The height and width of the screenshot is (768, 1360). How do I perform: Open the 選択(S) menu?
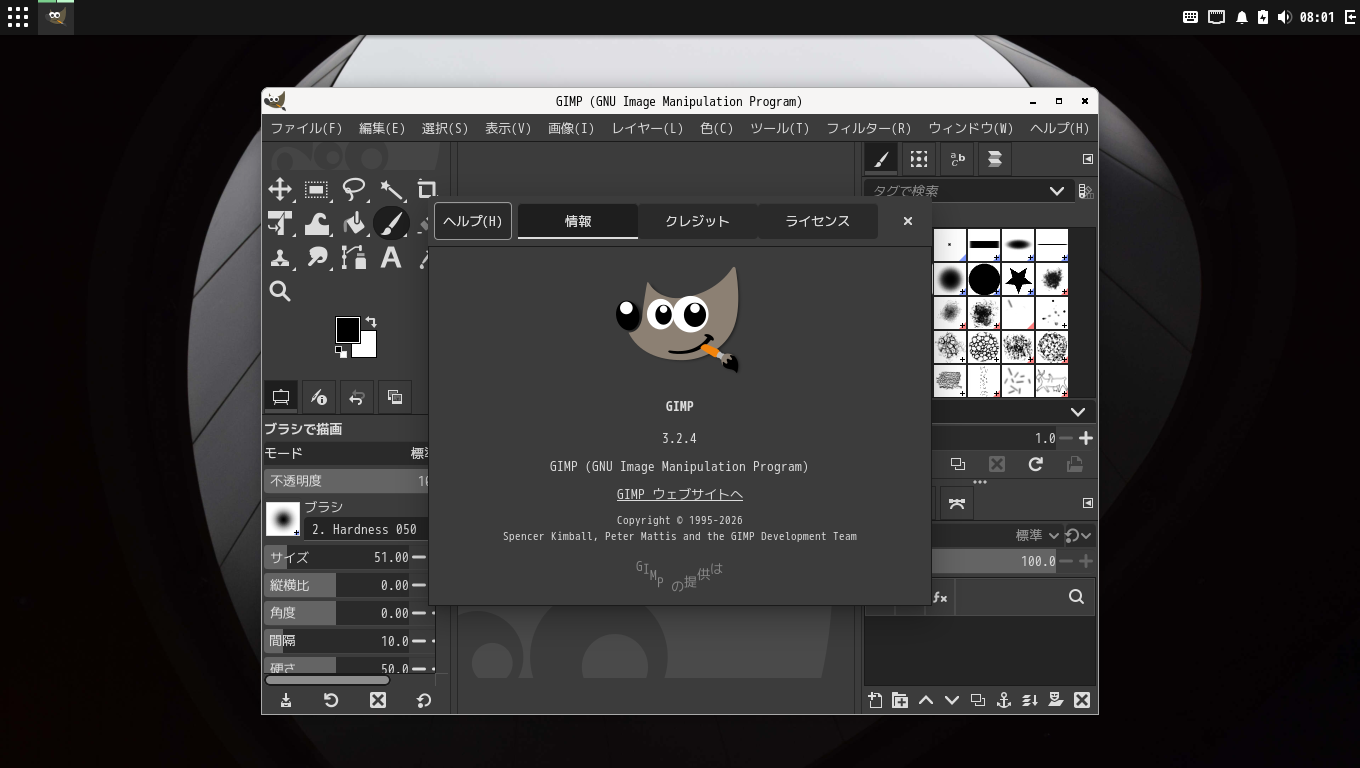445,128
